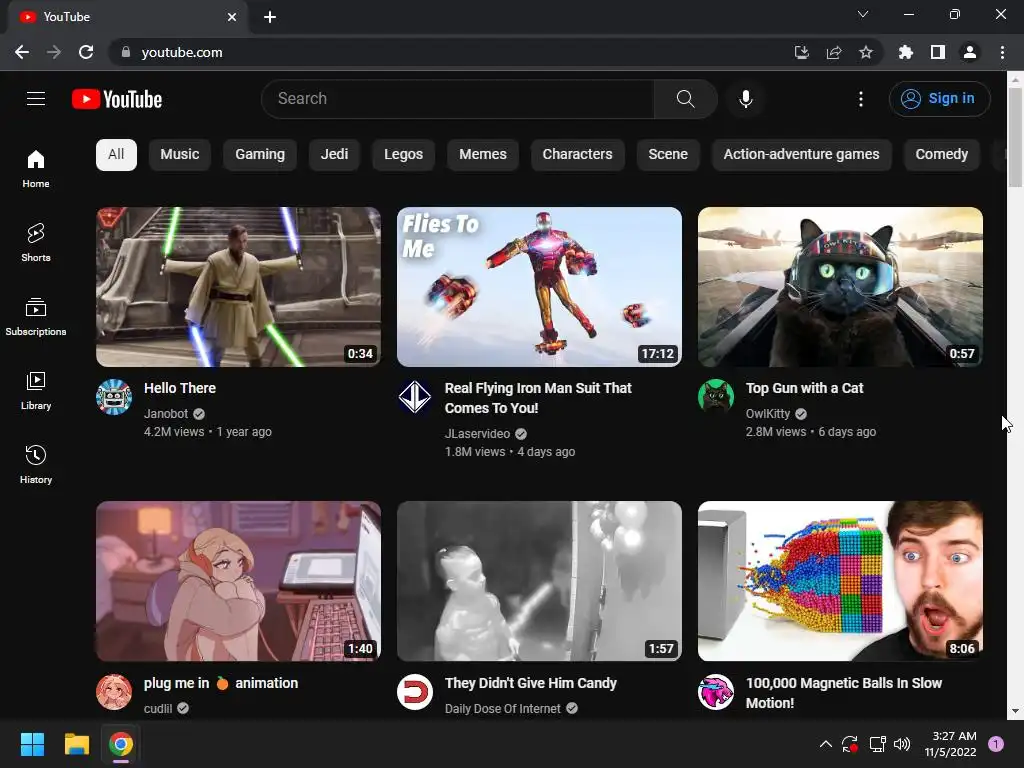View site info lock icon

point(126,52)
